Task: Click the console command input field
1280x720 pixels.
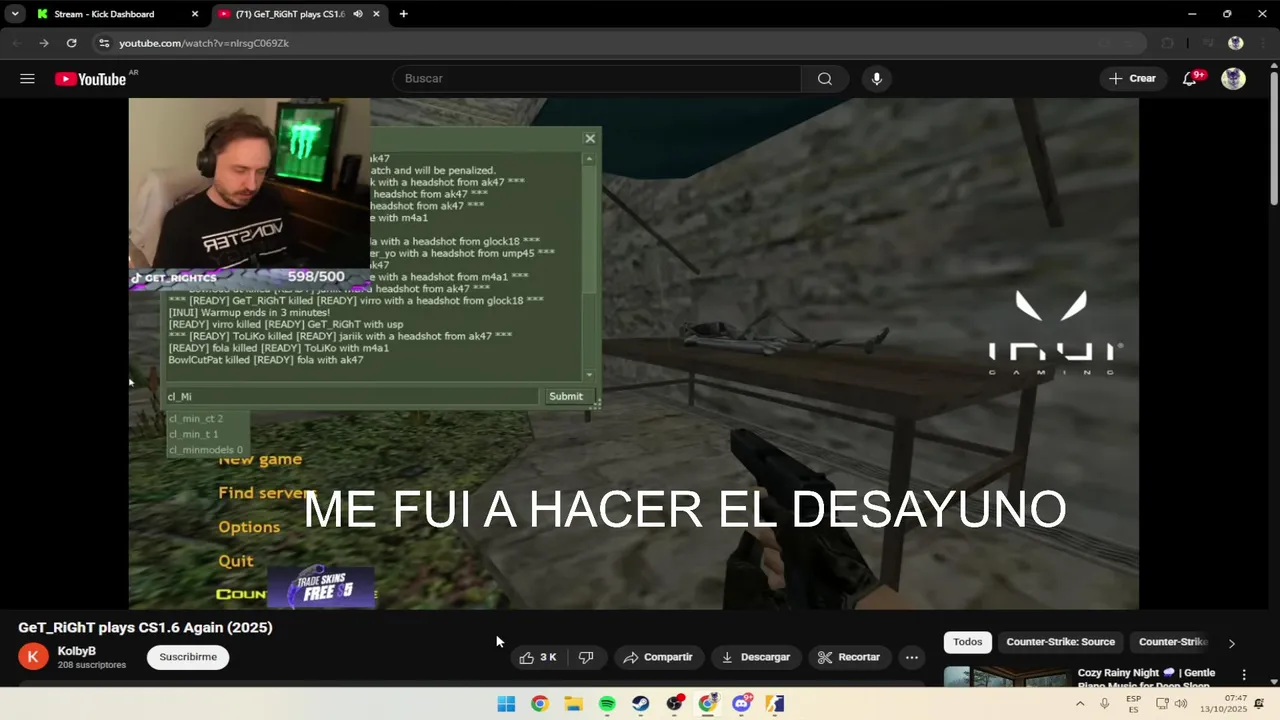Action: pyautogui.click(x=352, y=396)
